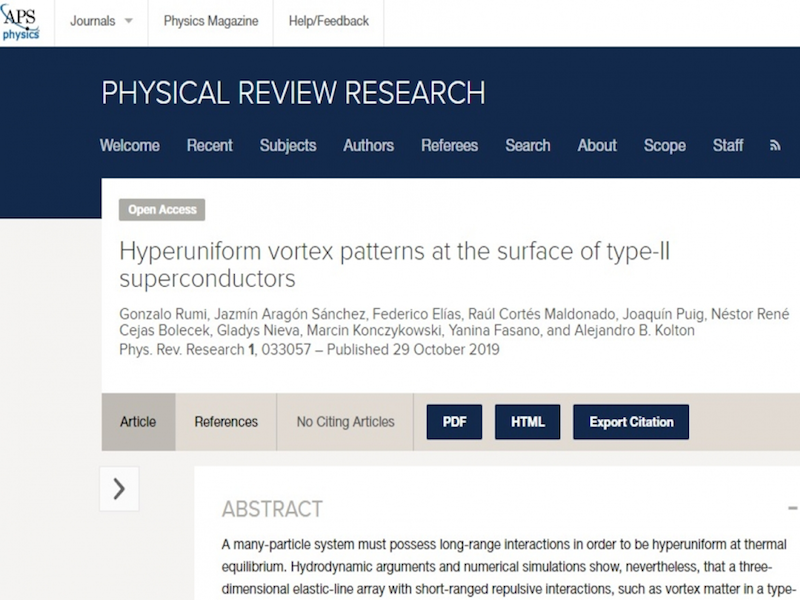Open author Raúl Cortés Maldonado's link

click(542, 314)
